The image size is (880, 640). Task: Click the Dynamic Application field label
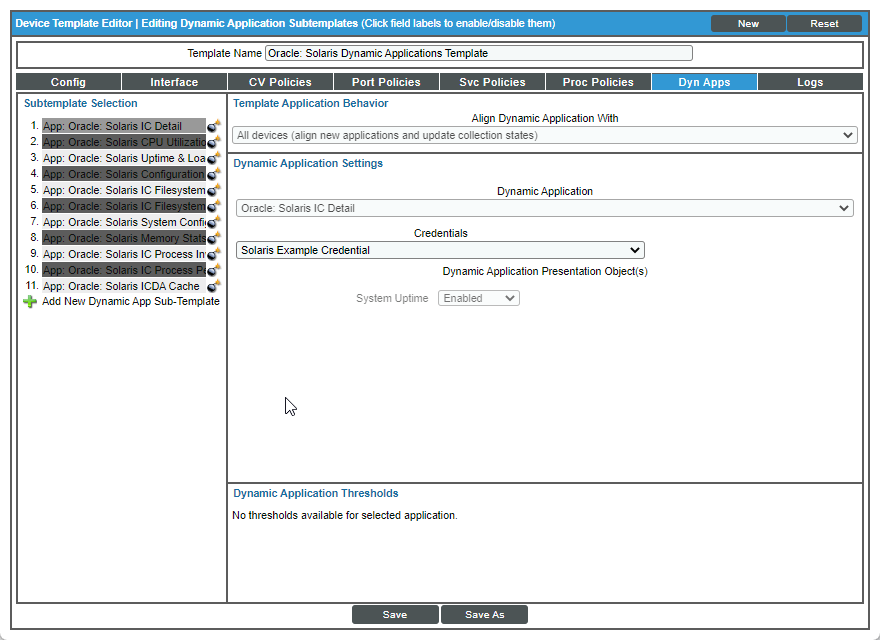coord(544,191)
